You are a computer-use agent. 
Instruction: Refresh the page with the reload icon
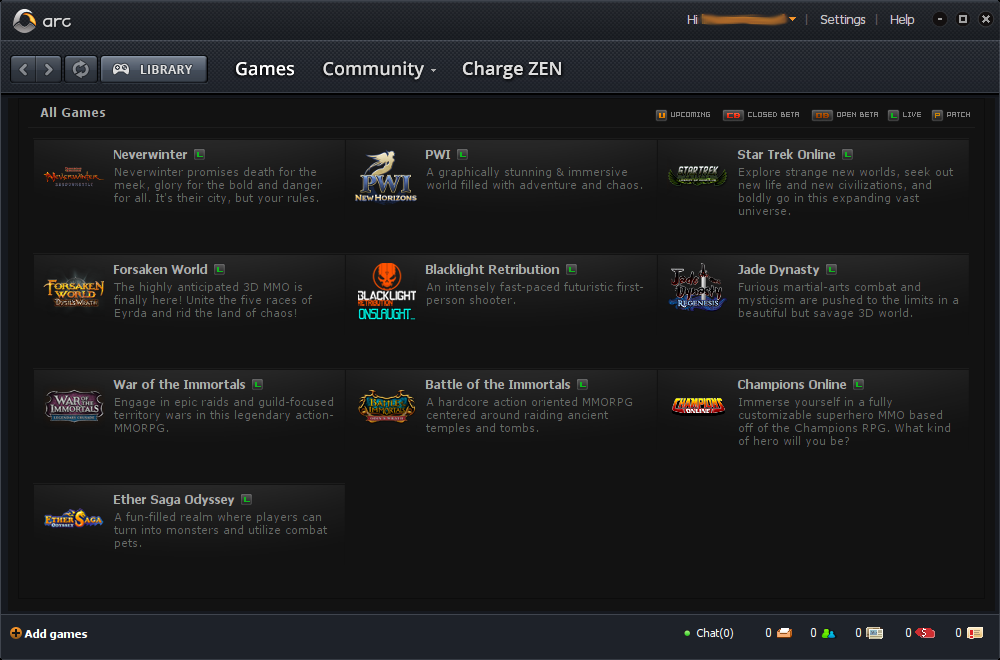click(80, 69)
